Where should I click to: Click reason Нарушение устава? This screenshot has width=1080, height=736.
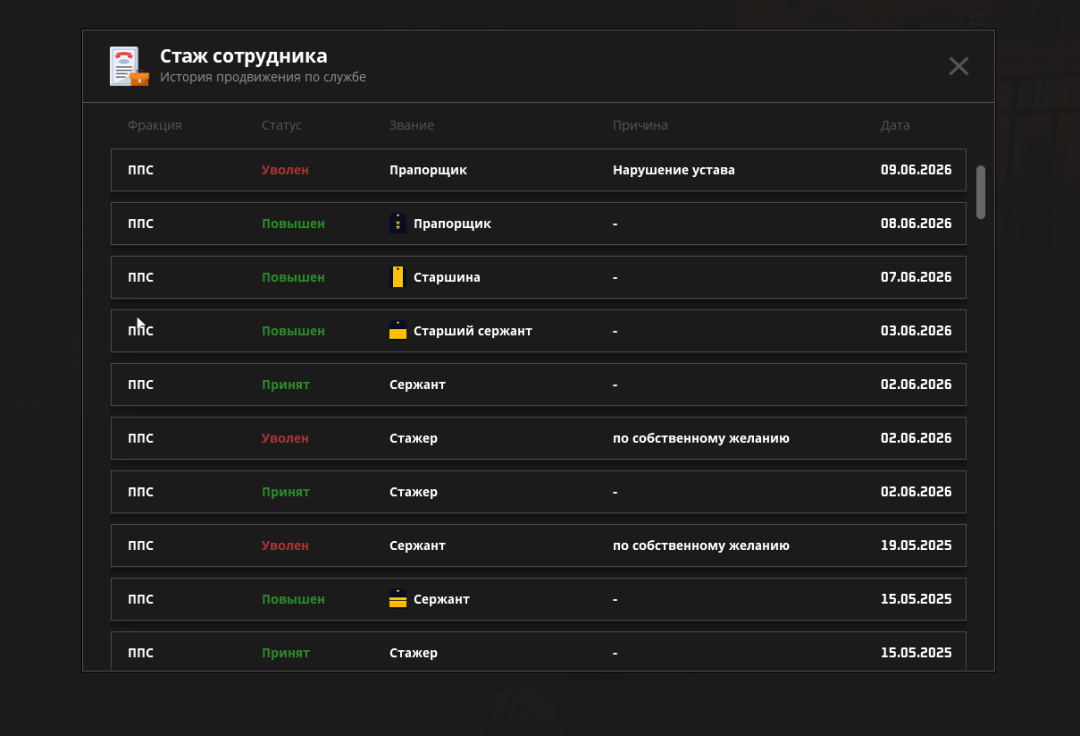click(674, 170)
